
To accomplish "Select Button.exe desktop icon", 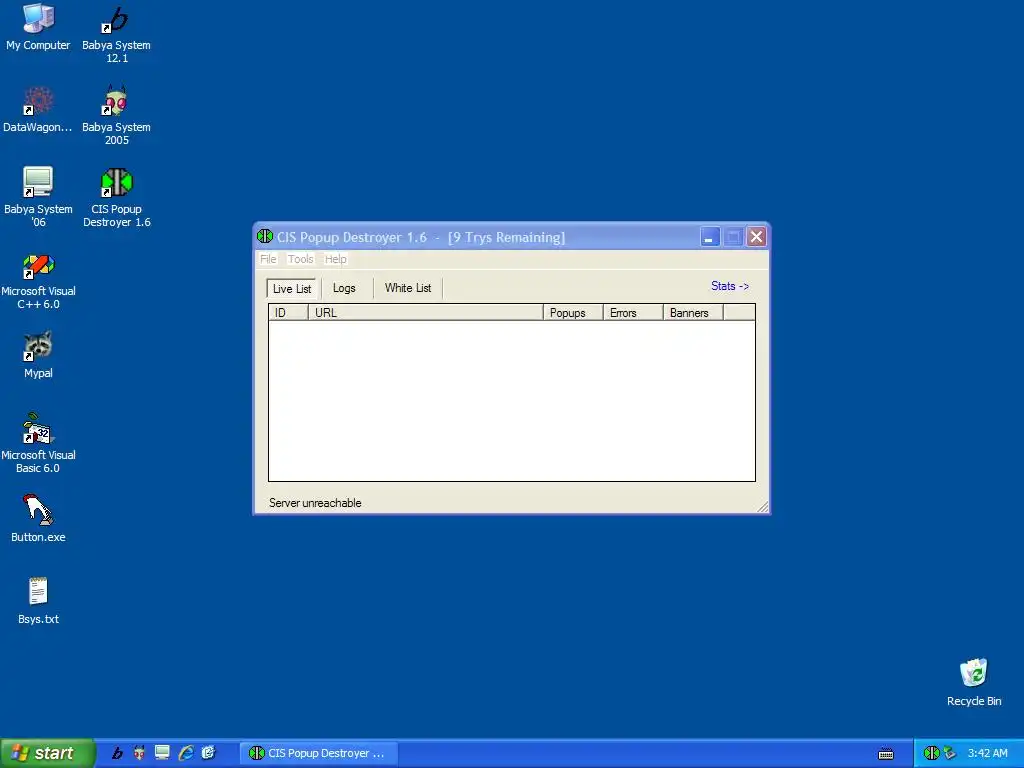I will 38,519.
